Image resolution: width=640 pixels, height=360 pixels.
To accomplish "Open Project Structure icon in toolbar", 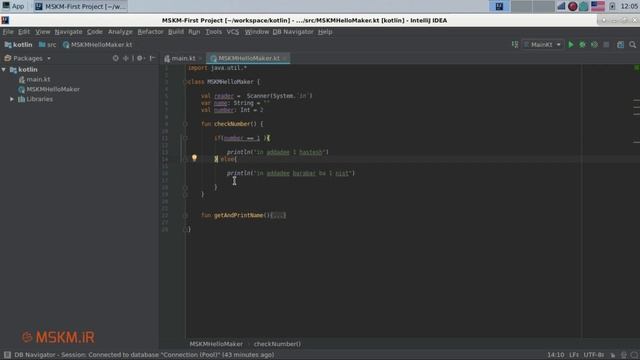I will coord(620,45).
